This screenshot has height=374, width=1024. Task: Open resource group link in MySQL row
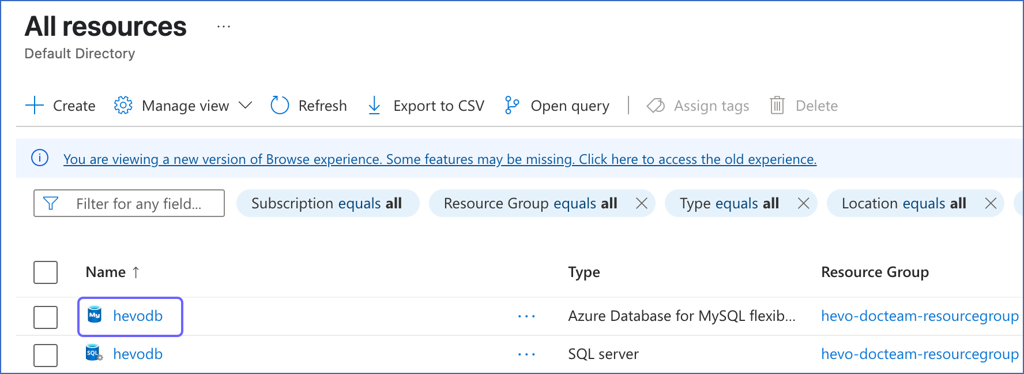click(920, 317)
